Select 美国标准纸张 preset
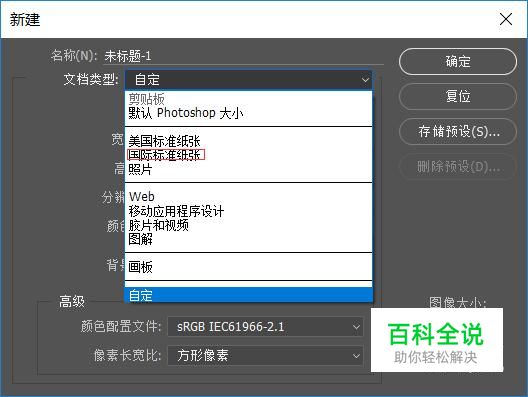Viewport: 528px width, 397px height. [x=249, y=141]
